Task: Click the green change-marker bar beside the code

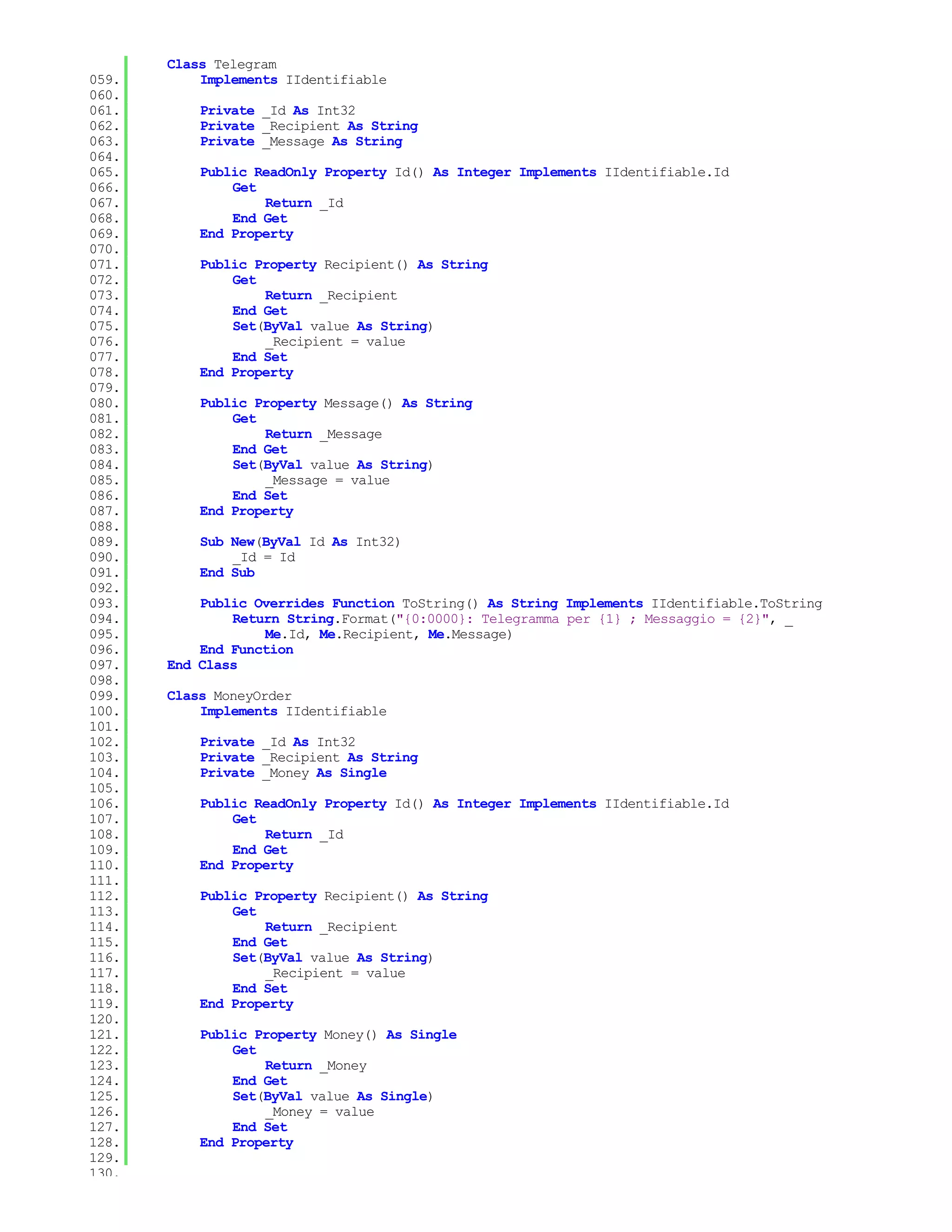Action: 126,609
